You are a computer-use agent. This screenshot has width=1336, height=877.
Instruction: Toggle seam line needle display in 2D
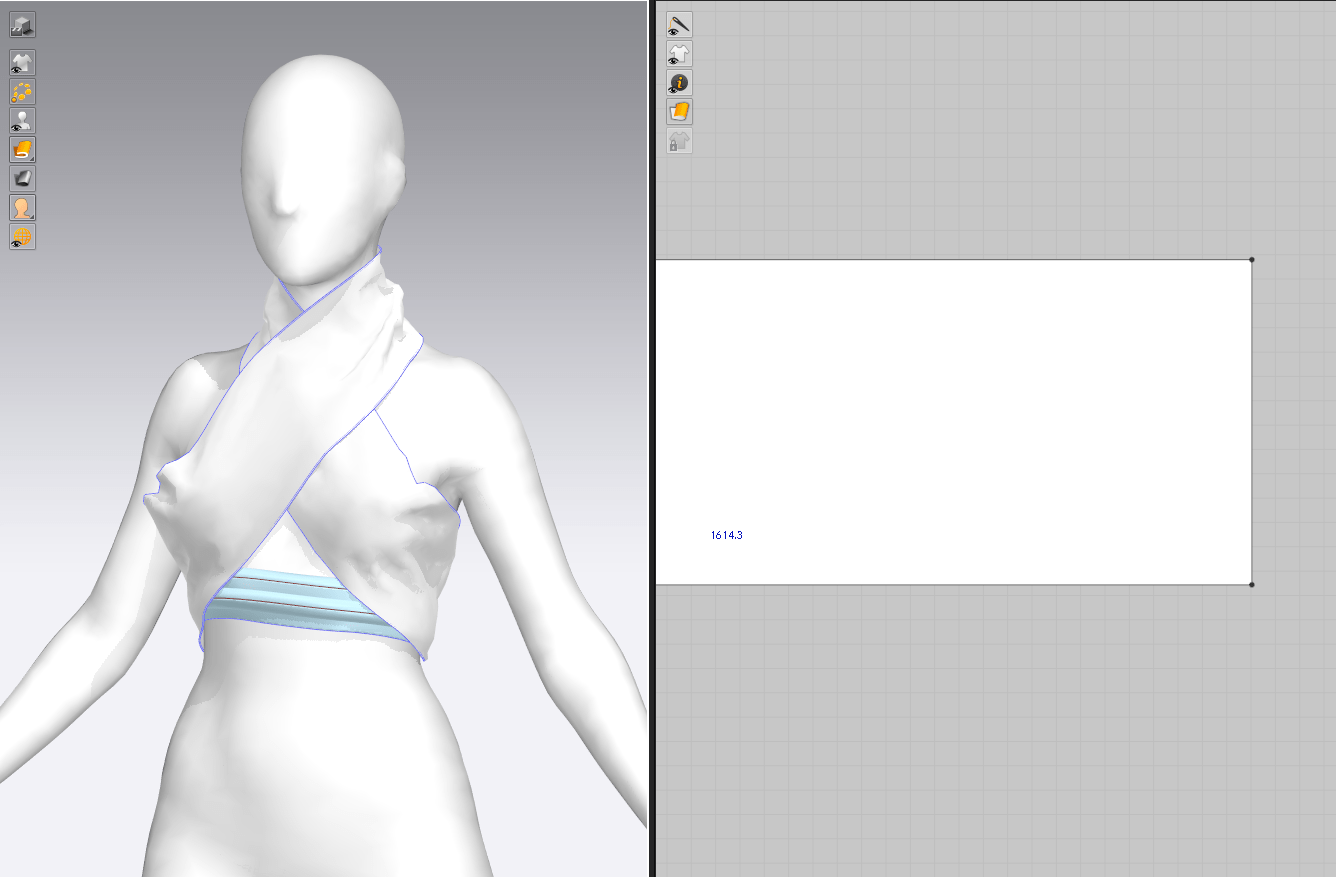(x=680, y=25)
